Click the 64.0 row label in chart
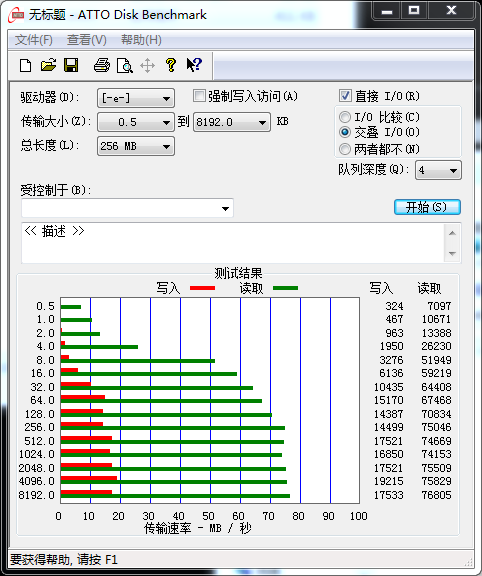This screenshot has width=482, height=576. (x=42, y=400)
